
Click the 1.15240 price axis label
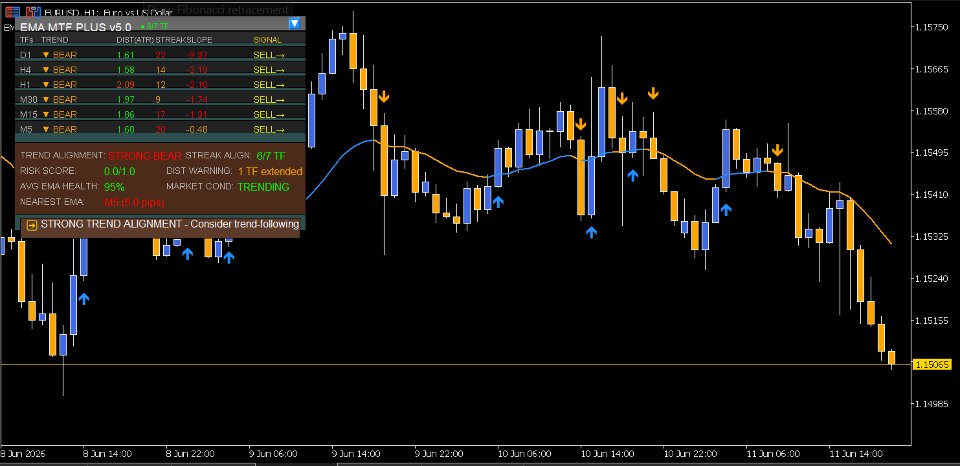(931, 279)
